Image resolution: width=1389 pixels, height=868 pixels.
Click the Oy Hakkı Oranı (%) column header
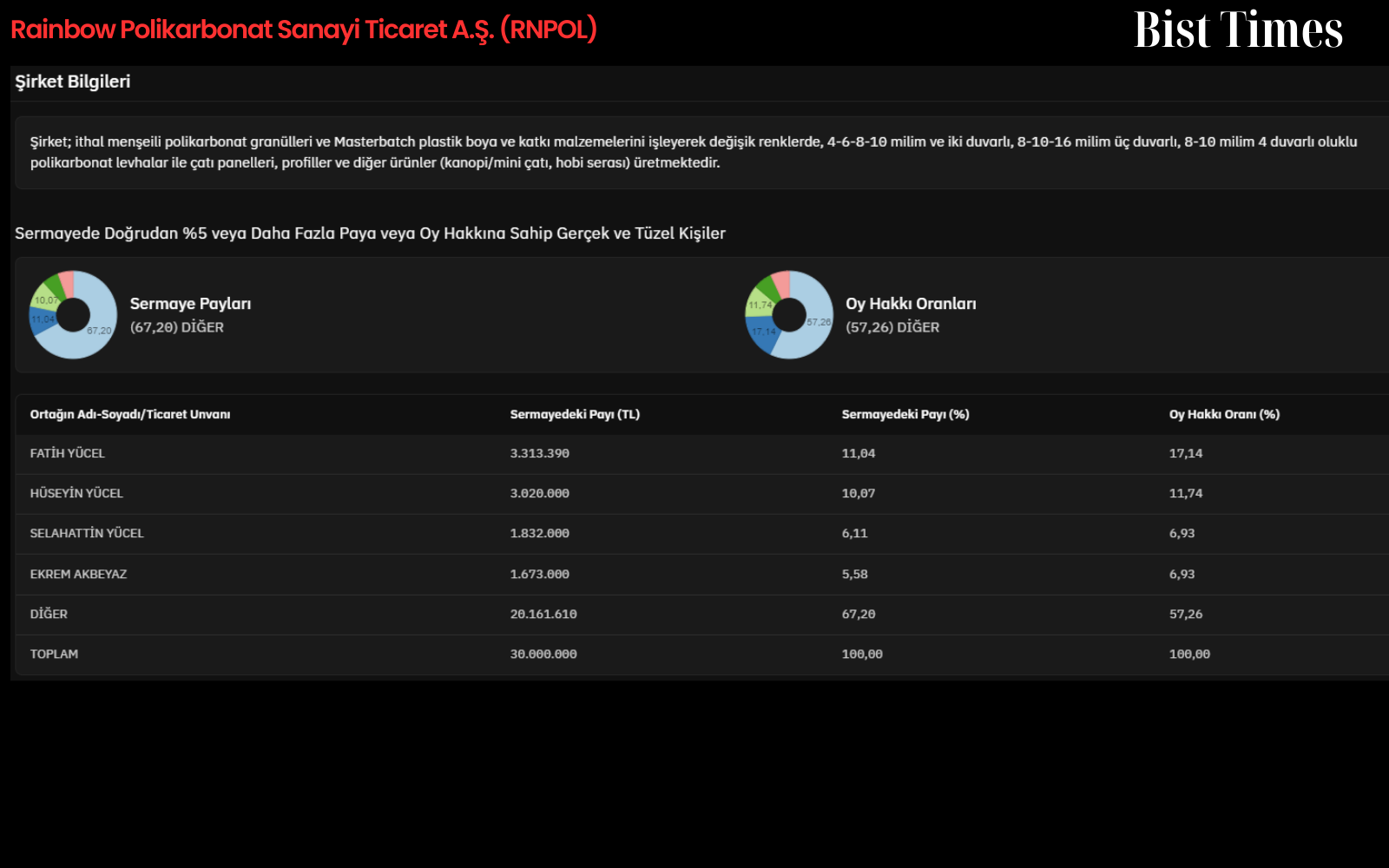coord(1224,414)
